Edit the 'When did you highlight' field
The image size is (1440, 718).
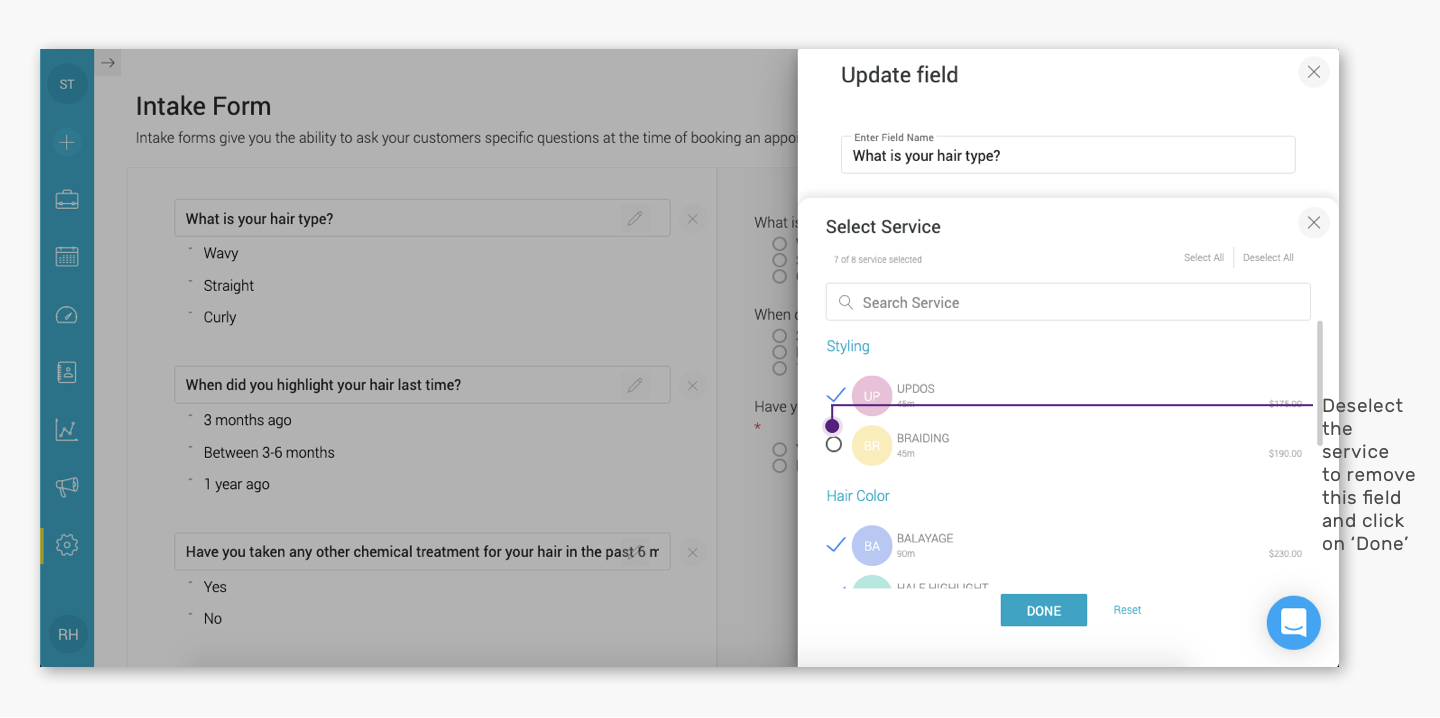click(635, 384)
